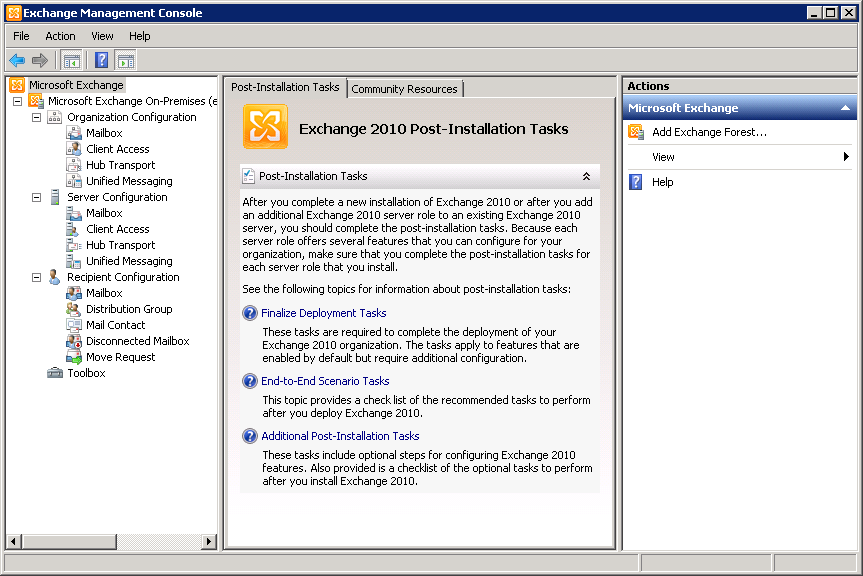This screenshot has height=576, width=863.
Task: Open help from the toolbar question mark icon
Action: [x=101, y=60]
